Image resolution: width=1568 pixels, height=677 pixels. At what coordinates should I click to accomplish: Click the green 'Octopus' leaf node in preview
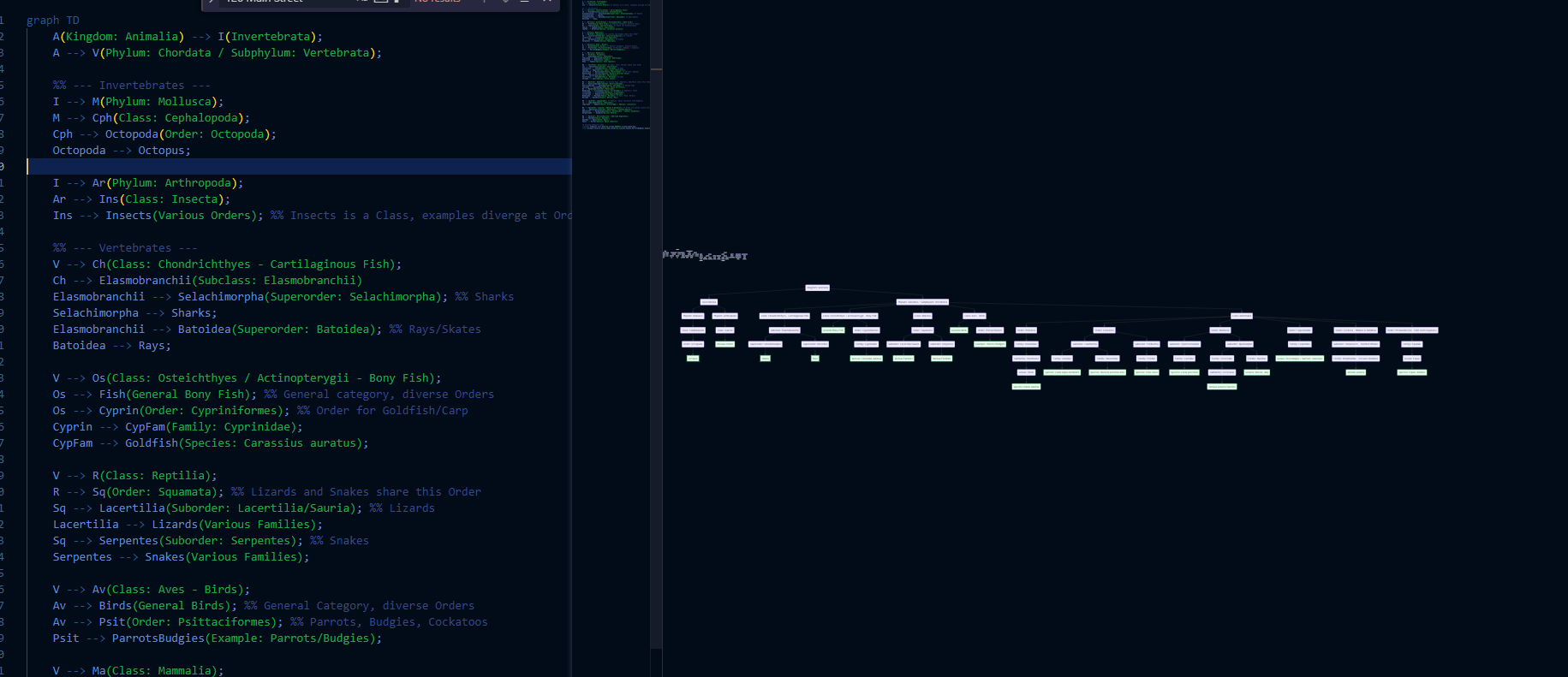click(x=693, y=359)
